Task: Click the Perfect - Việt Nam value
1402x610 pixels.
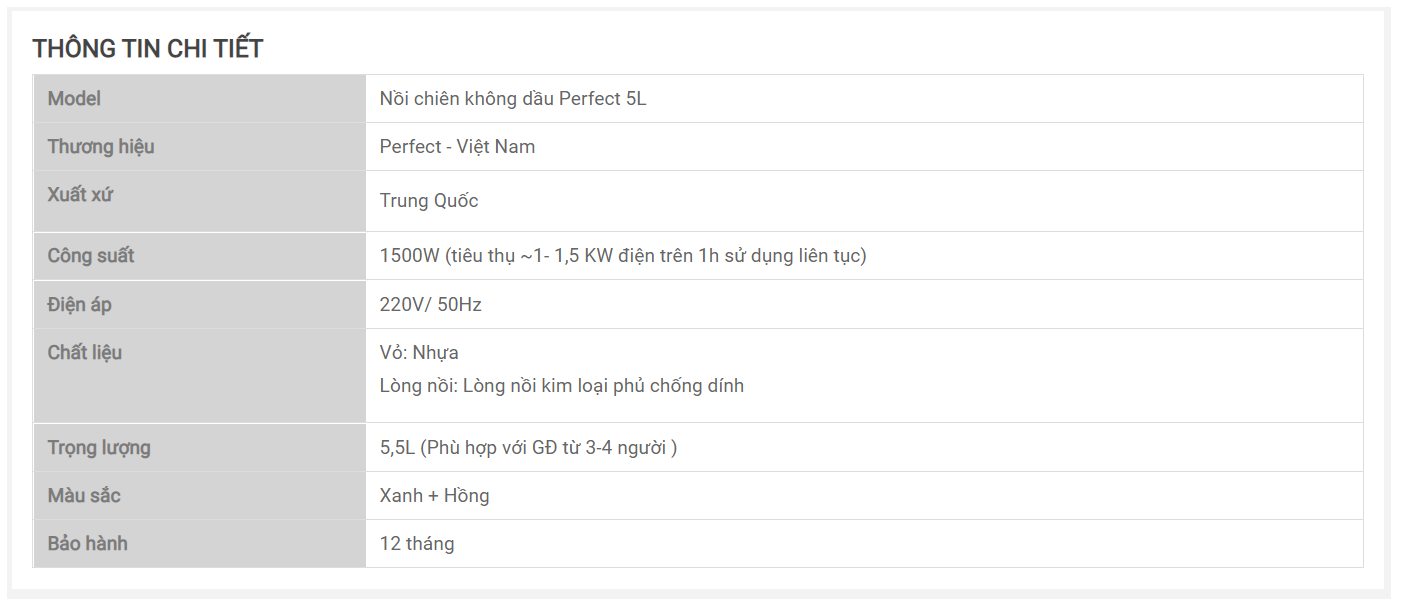Action: (x=457, y=147)
